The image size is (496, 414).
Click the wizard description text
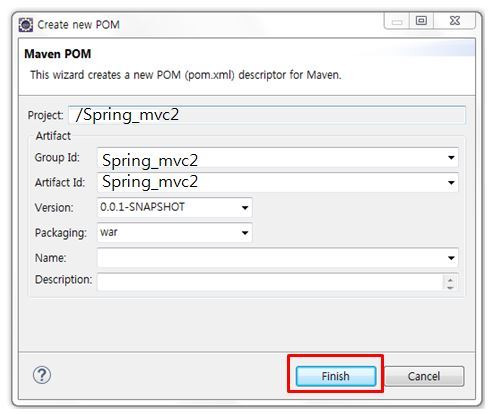tap(186, 75)
